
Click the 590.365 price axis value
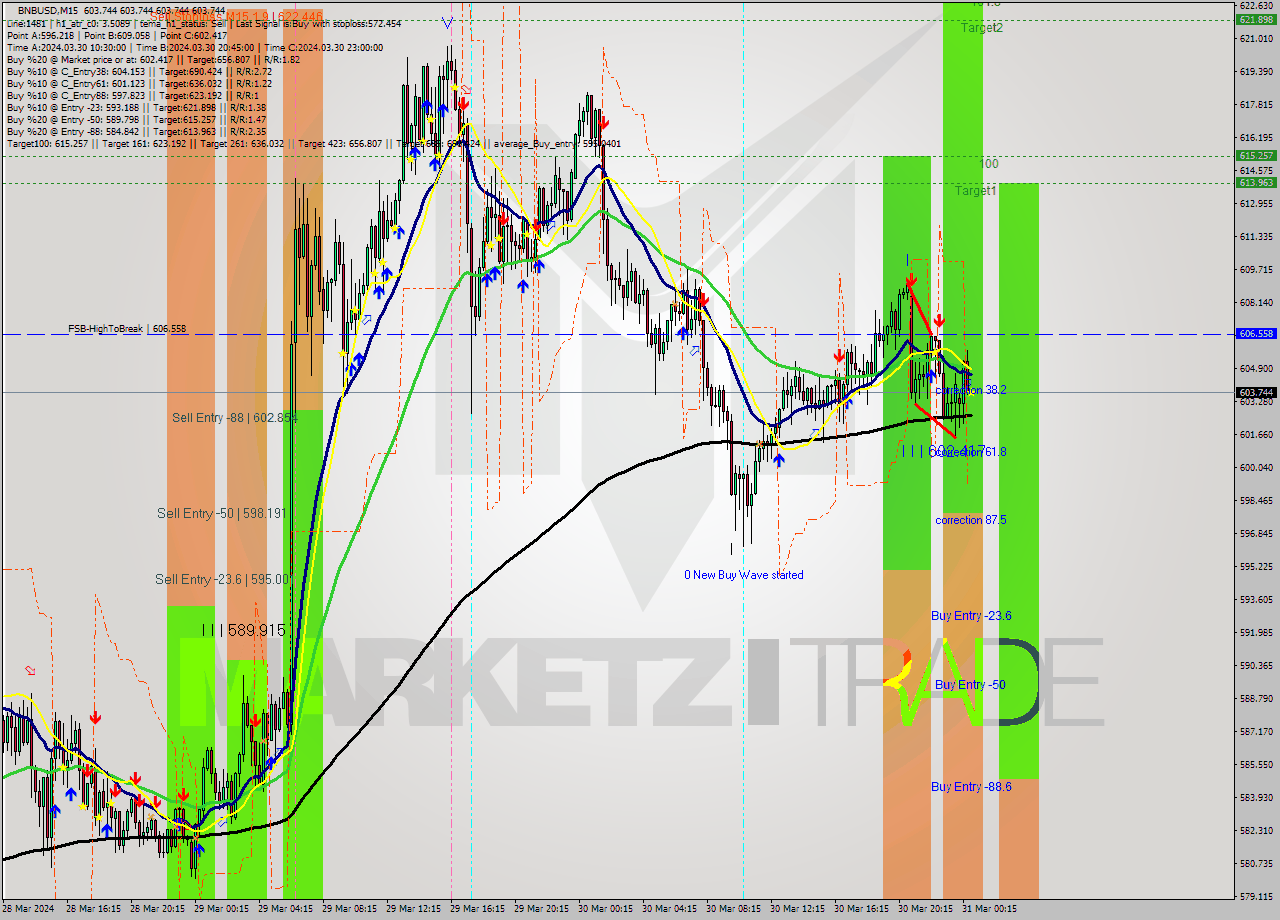tap(1256, 665)
